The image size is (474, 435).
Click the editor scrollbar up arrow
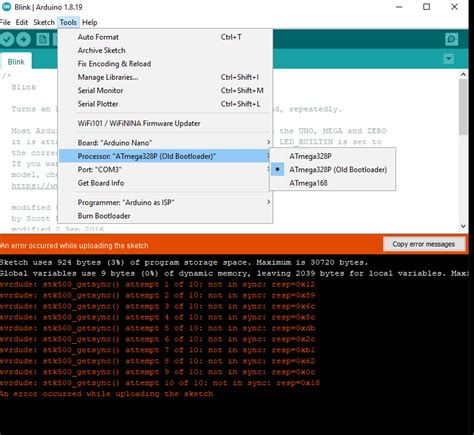point(463,75)
